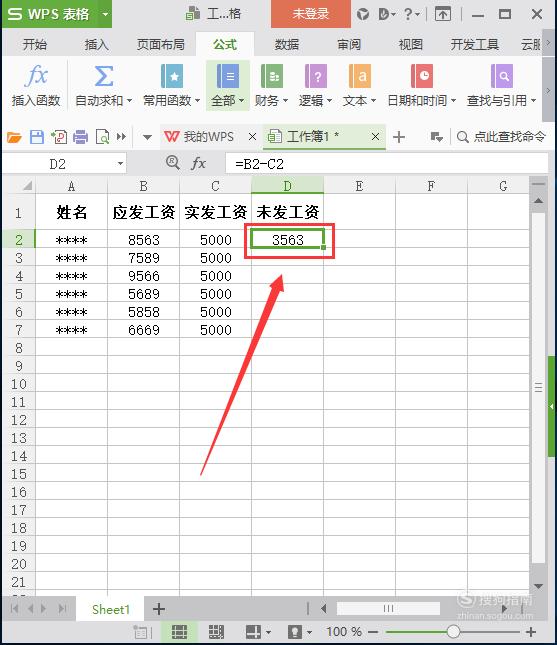The width and height of the screenshot is (557, 645).
Task: Click the vertical scrollbar down arrow
Action: 538,586
